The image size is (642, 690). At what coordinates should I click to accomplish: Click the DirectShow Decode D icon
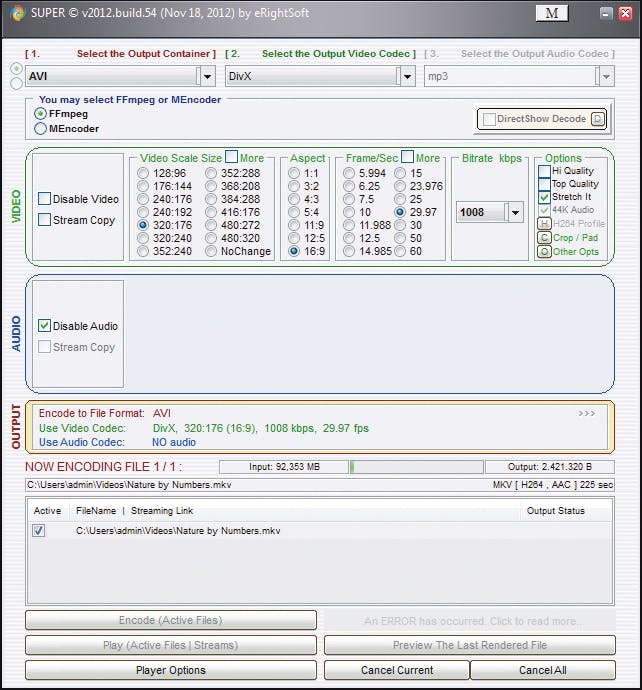pyautogui.click(x=598, y=119)
